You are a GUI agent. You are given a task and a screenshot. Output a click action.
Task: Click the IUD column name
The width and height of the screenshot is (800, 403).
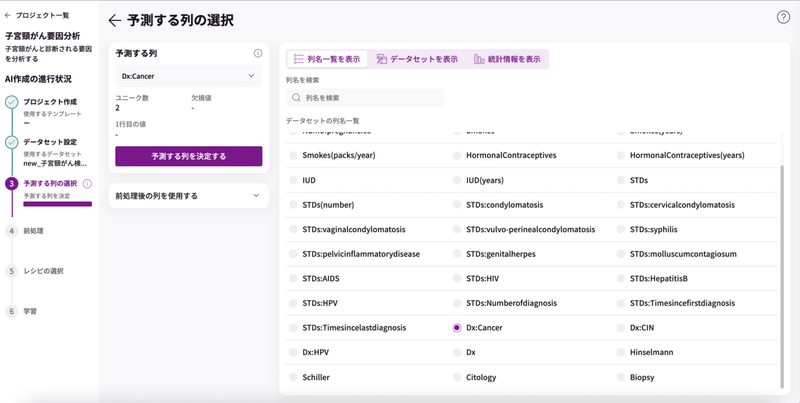[309, 180]
